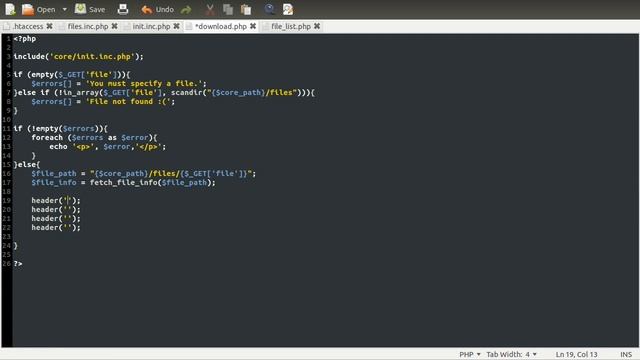Click the closing ?> tag

(18, 264)
